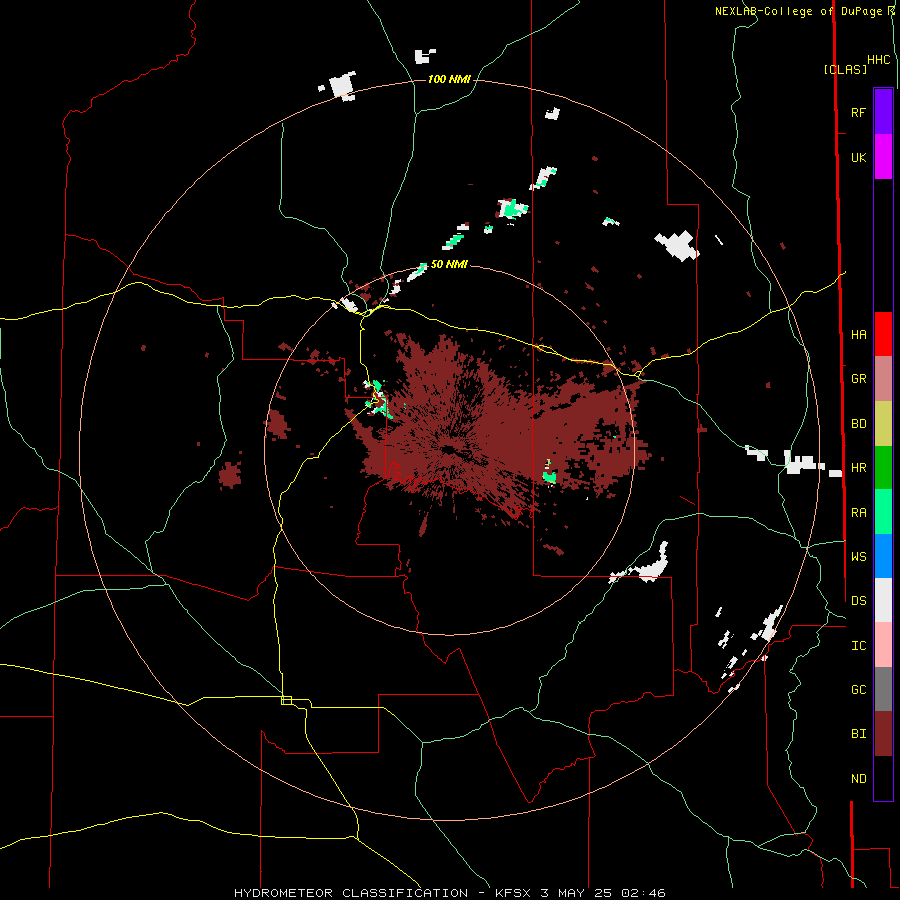Click the "UK" legend label
Image resolution: width=900 pixels, height=900 pixels.
coord(858,157)
